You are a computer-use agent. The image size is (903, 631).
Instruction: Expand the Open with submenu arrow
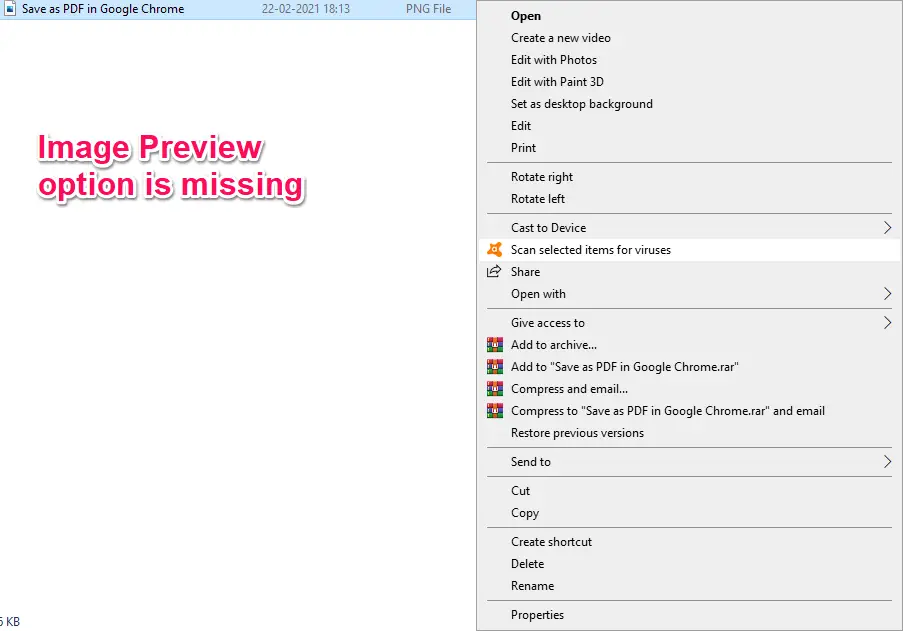[x=887, y=294]
